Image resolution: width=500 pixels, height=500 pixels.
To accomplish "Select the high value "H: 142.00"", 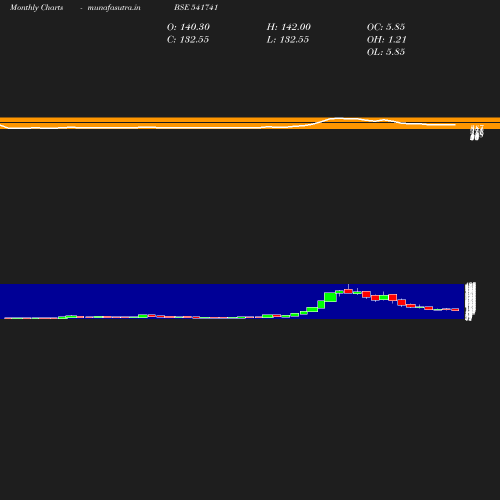I will coord(289,27).
